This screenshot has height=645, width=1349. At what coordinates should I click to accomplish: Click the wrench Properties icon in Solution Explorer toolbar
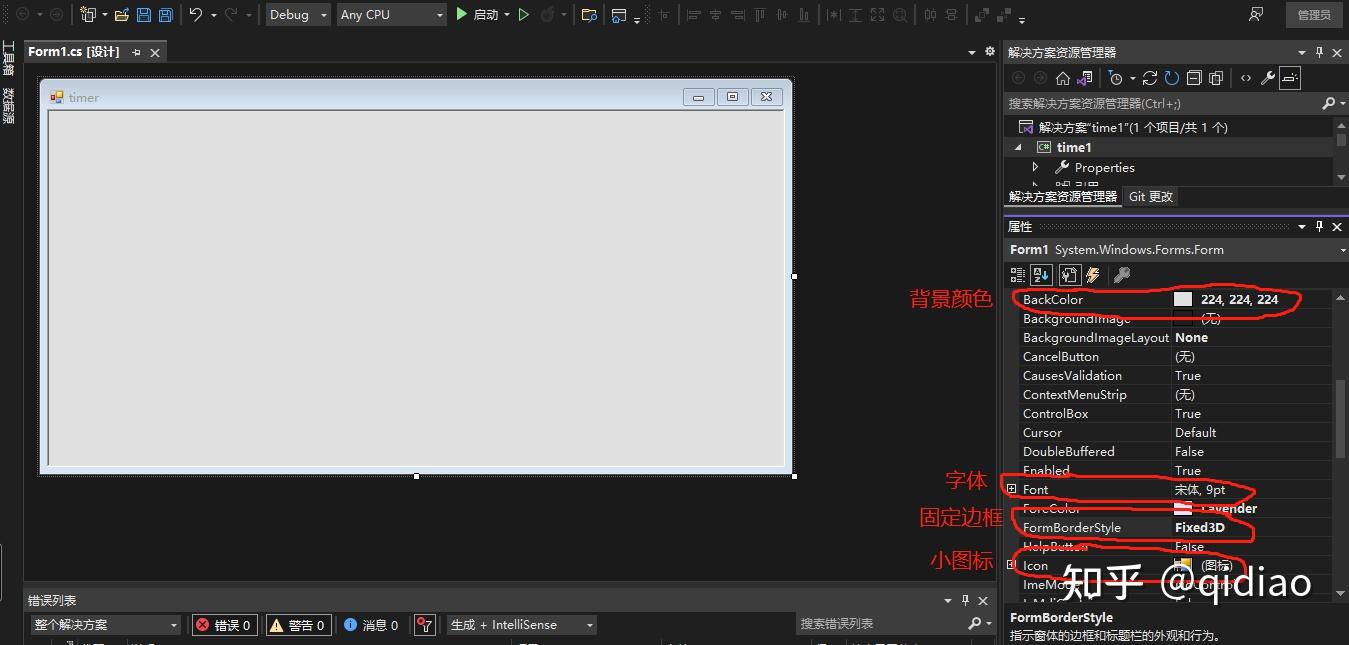pos(1268,78)
